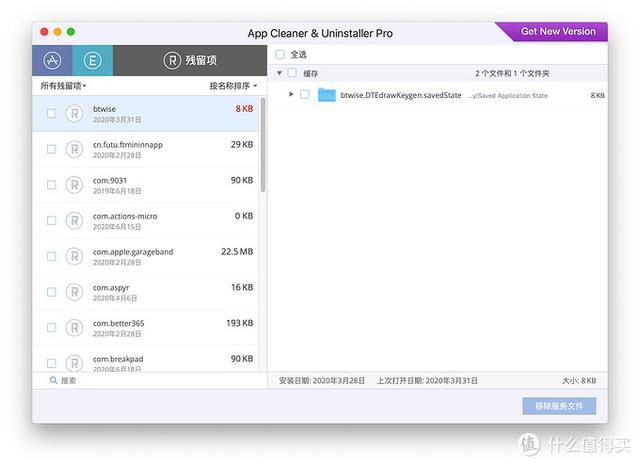Click the R icon of com.9031 row
This screenshot has width=640, height=466.
point(74,185)
